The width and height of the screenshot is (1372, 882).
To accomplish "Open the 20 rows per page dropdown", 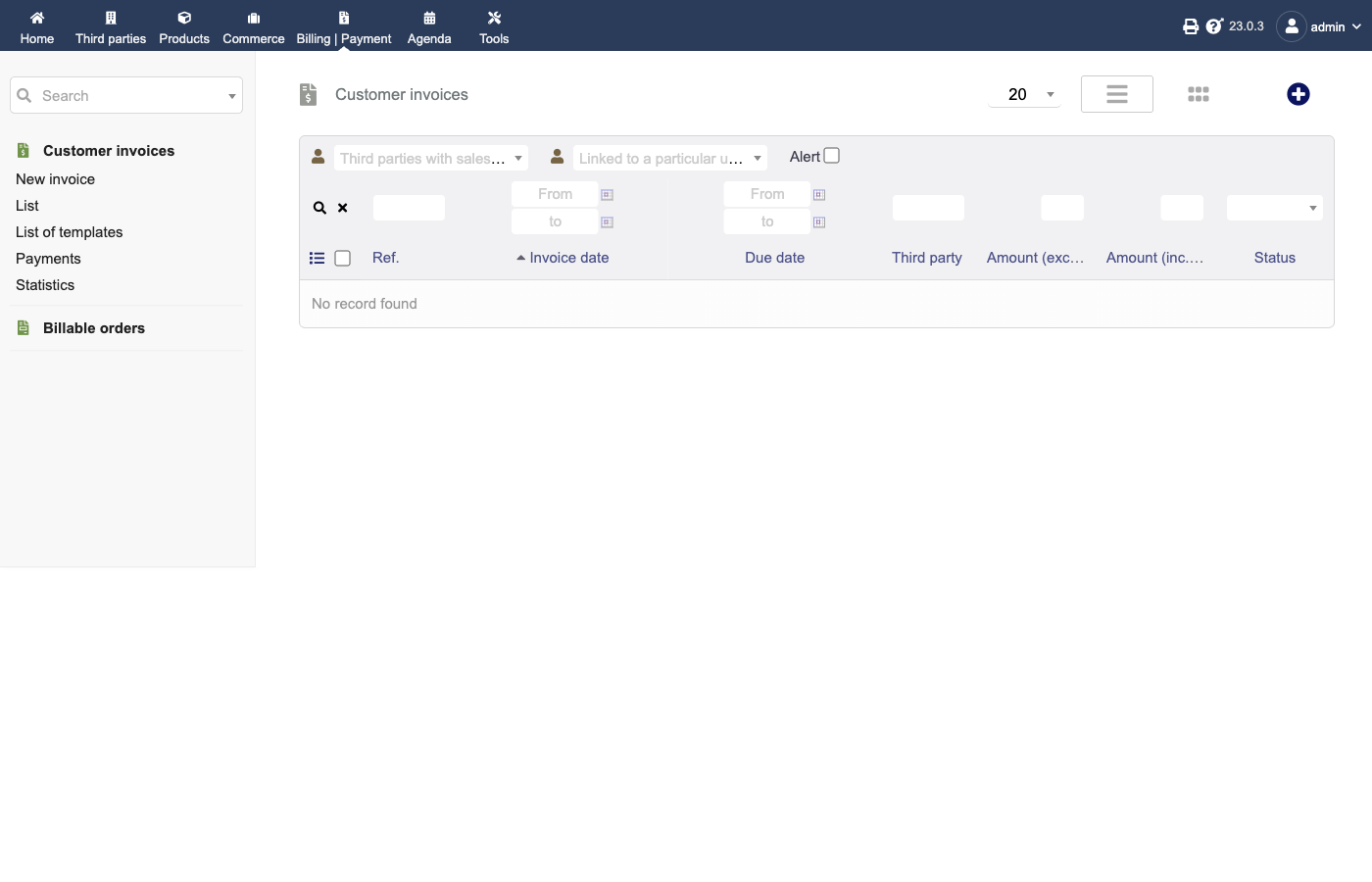I will (1025, 94).
